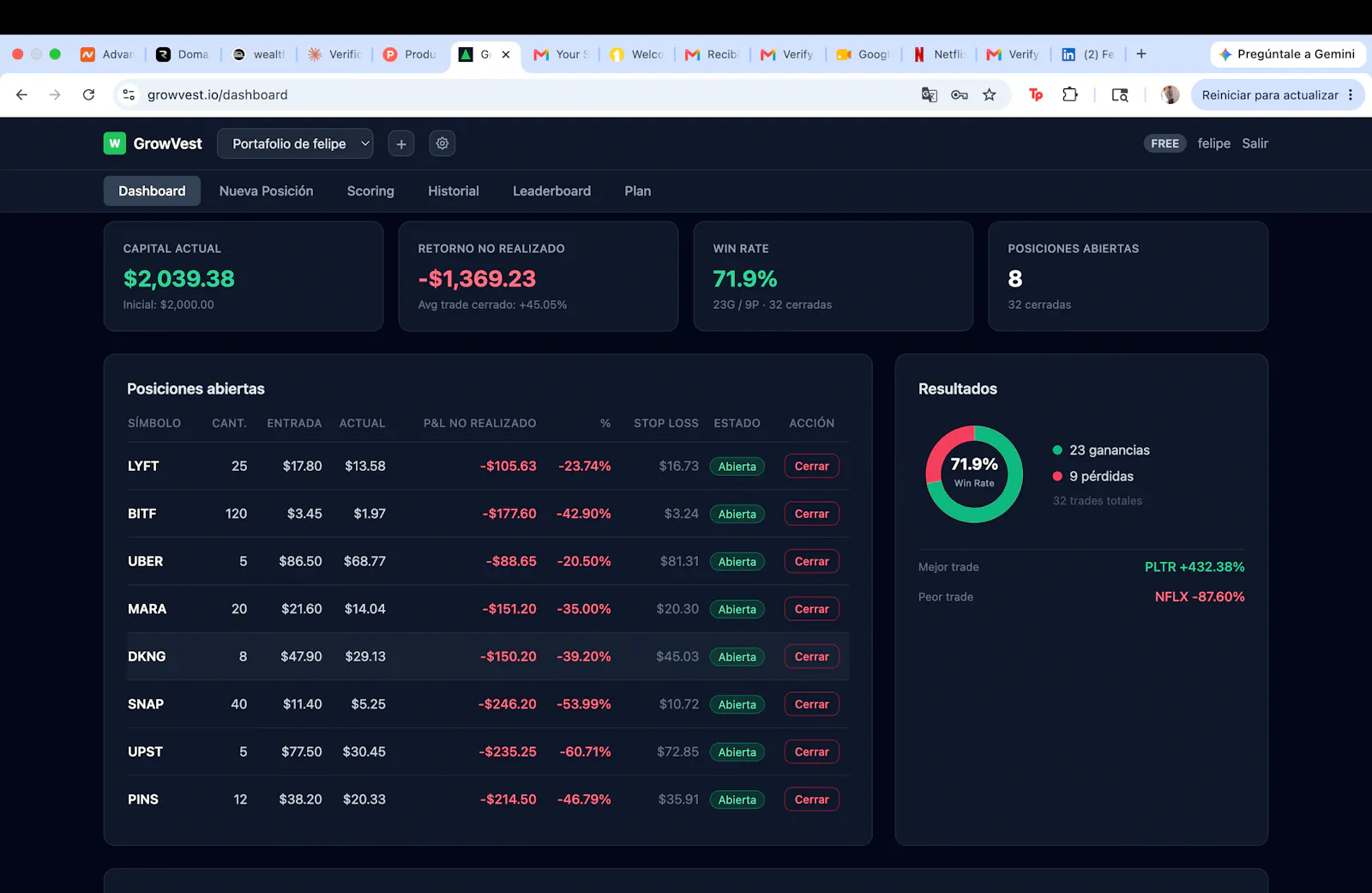Open the Leaderboard tab
Screen dimensions: 1372x893
(551, 190)
